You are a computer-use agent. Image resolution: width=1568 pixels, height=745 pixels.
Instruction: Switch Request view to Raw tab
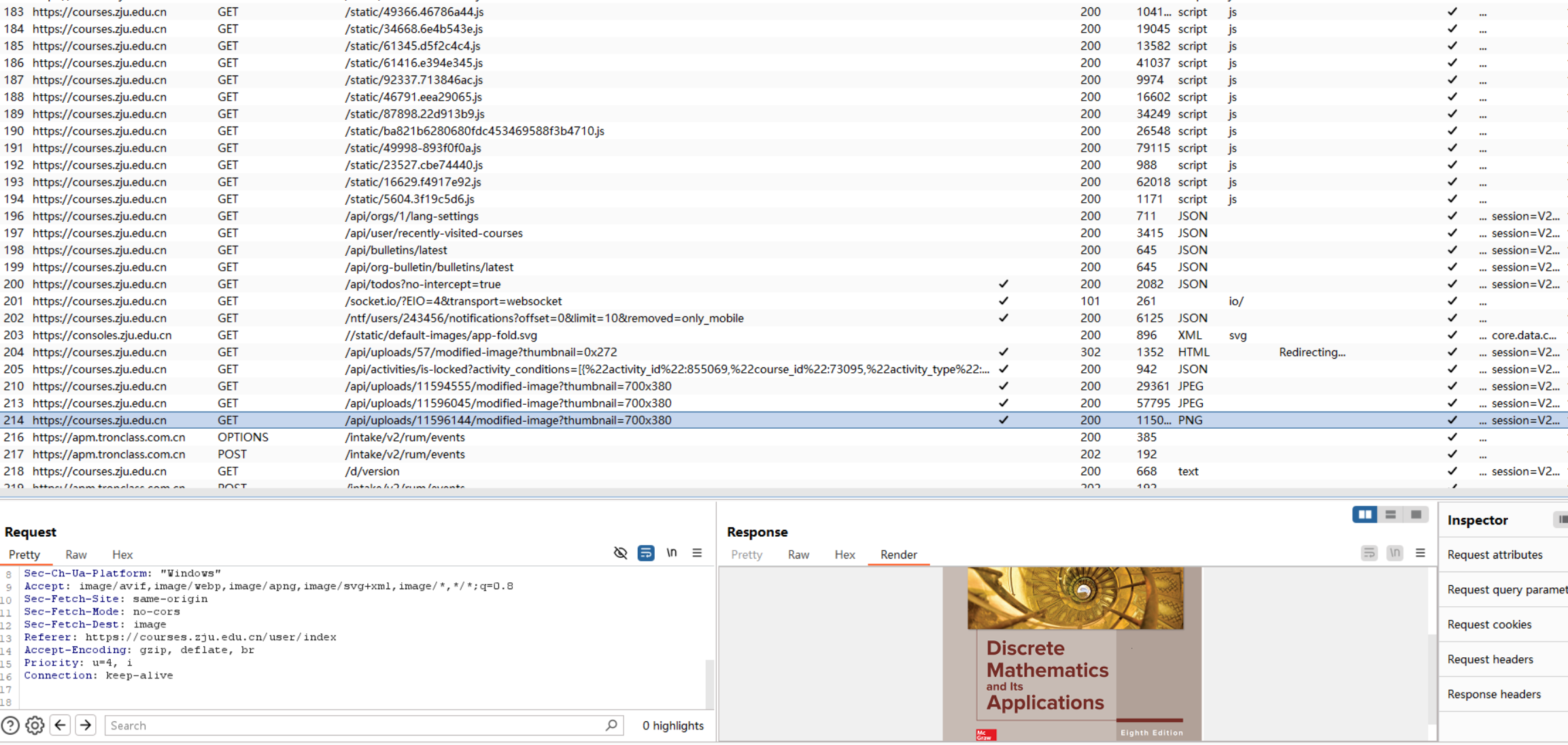76,554
